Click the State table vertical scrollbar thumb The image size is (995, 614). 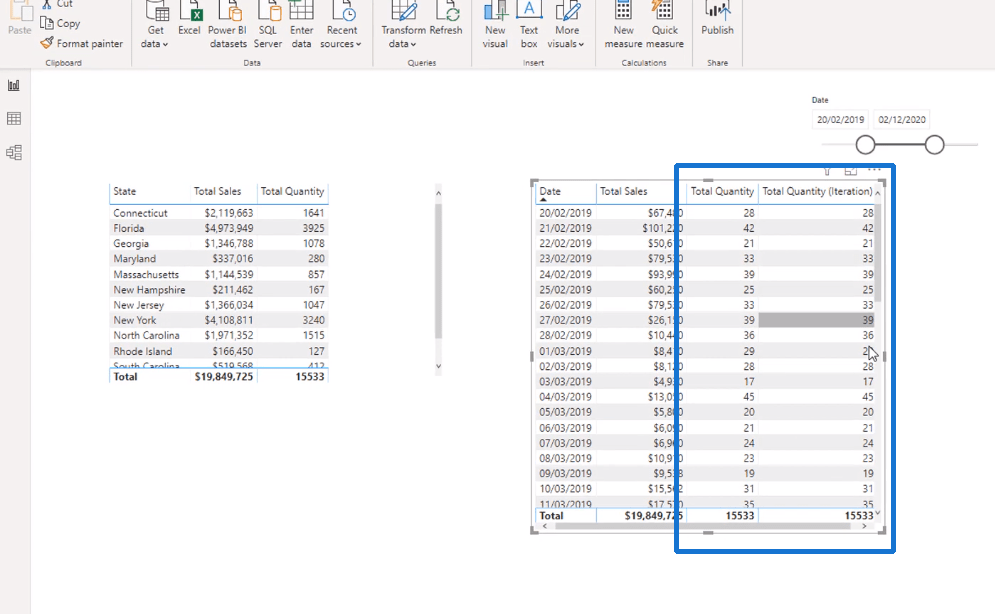438,271
